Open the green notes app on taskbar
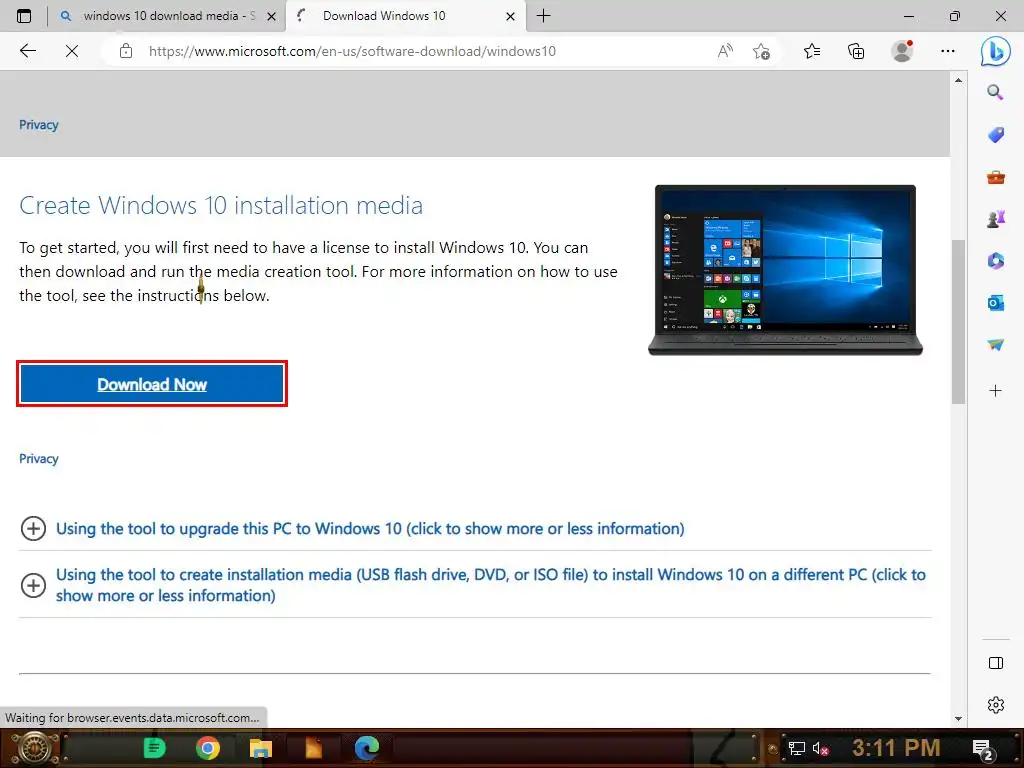1024x768 pixels. [x=154, y=748]
